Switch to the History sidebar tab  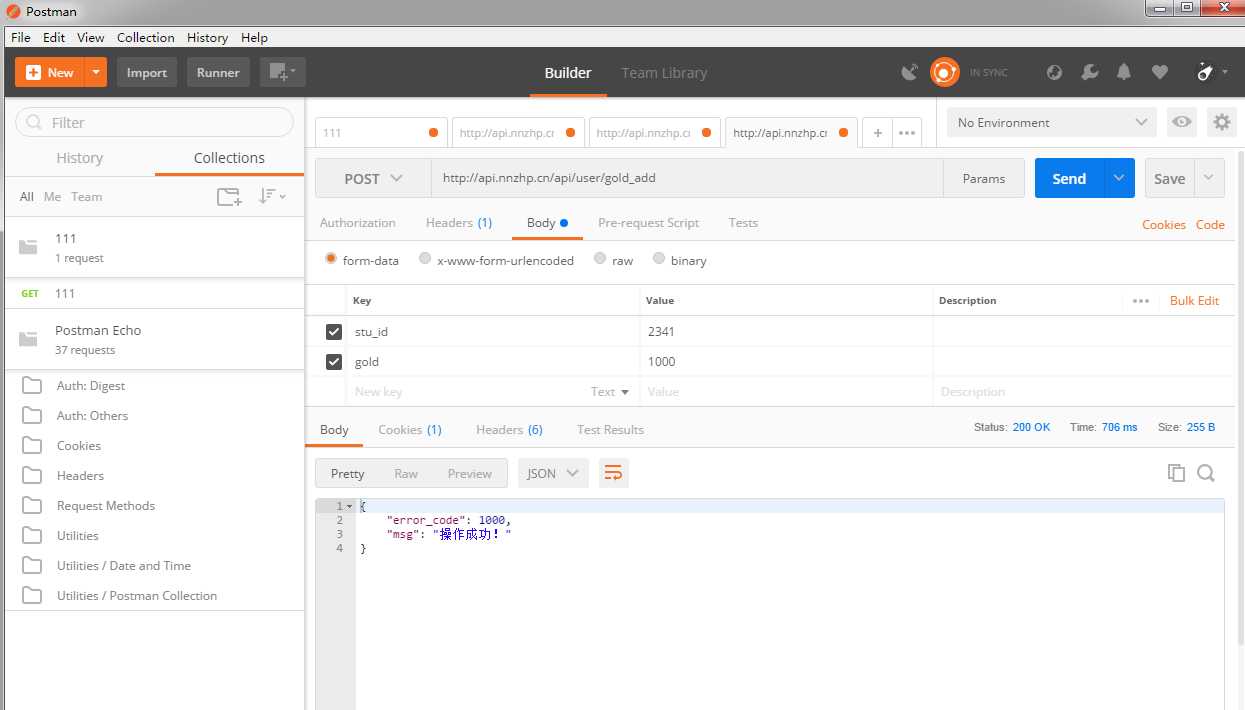click(80, 158)
